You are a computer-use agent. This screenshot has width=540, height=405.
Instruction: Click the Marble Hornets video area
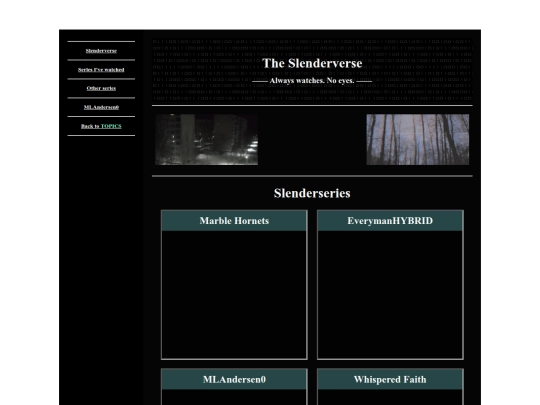(x=234, y=294)
